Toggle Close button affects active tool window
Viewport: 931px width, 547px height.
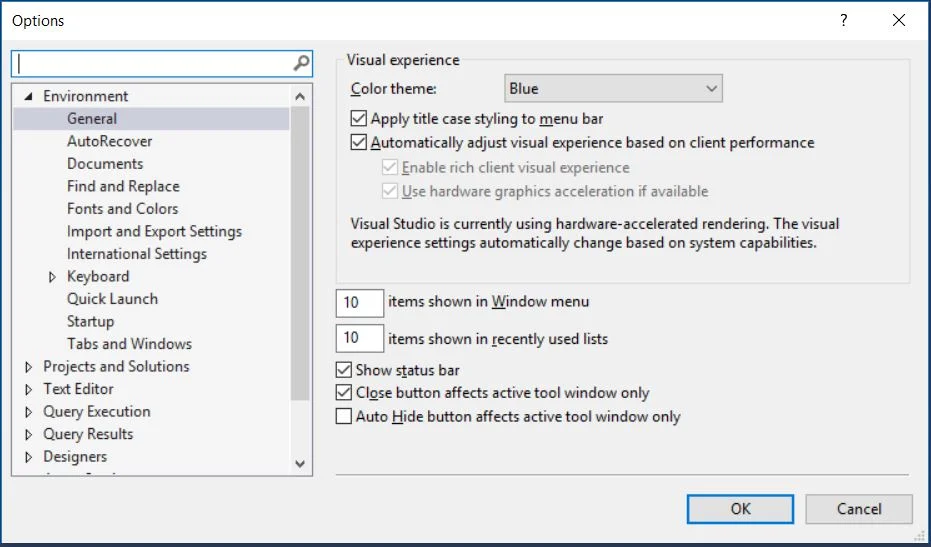point(344,393)
